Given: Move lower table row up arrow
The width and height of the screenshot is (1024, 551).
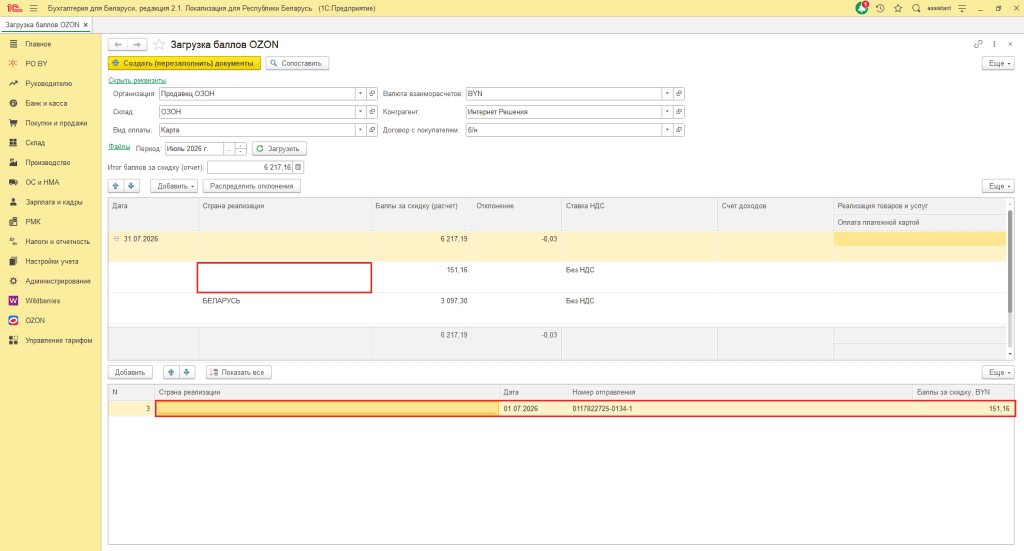Looking at the screenshot, I should click(x=170, y=372).
